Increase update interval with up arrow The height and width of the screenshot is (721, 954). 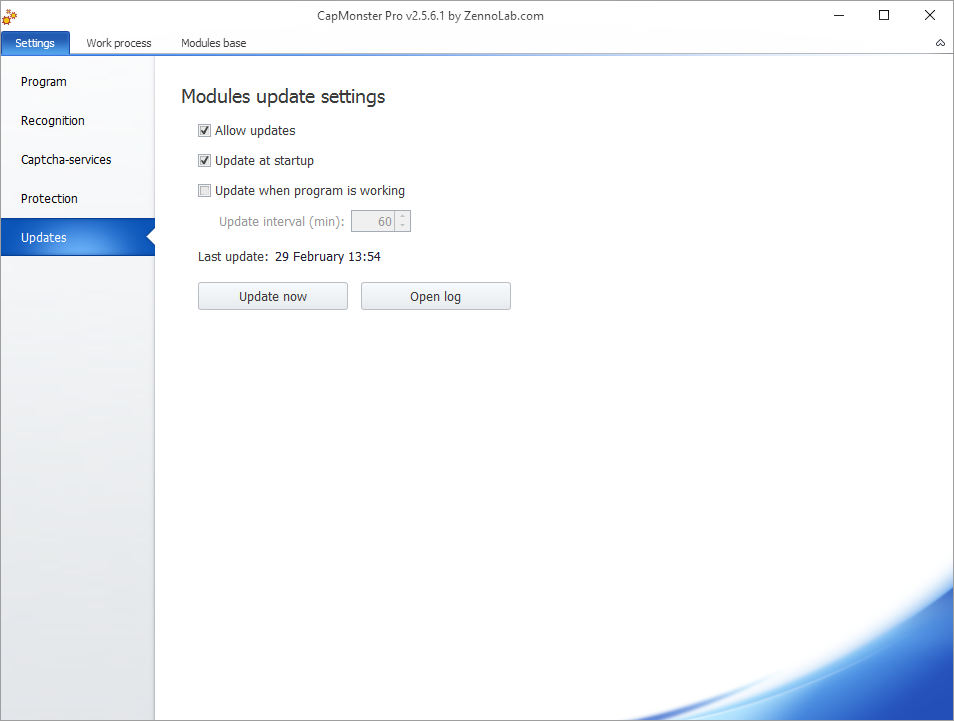[402, 217]
